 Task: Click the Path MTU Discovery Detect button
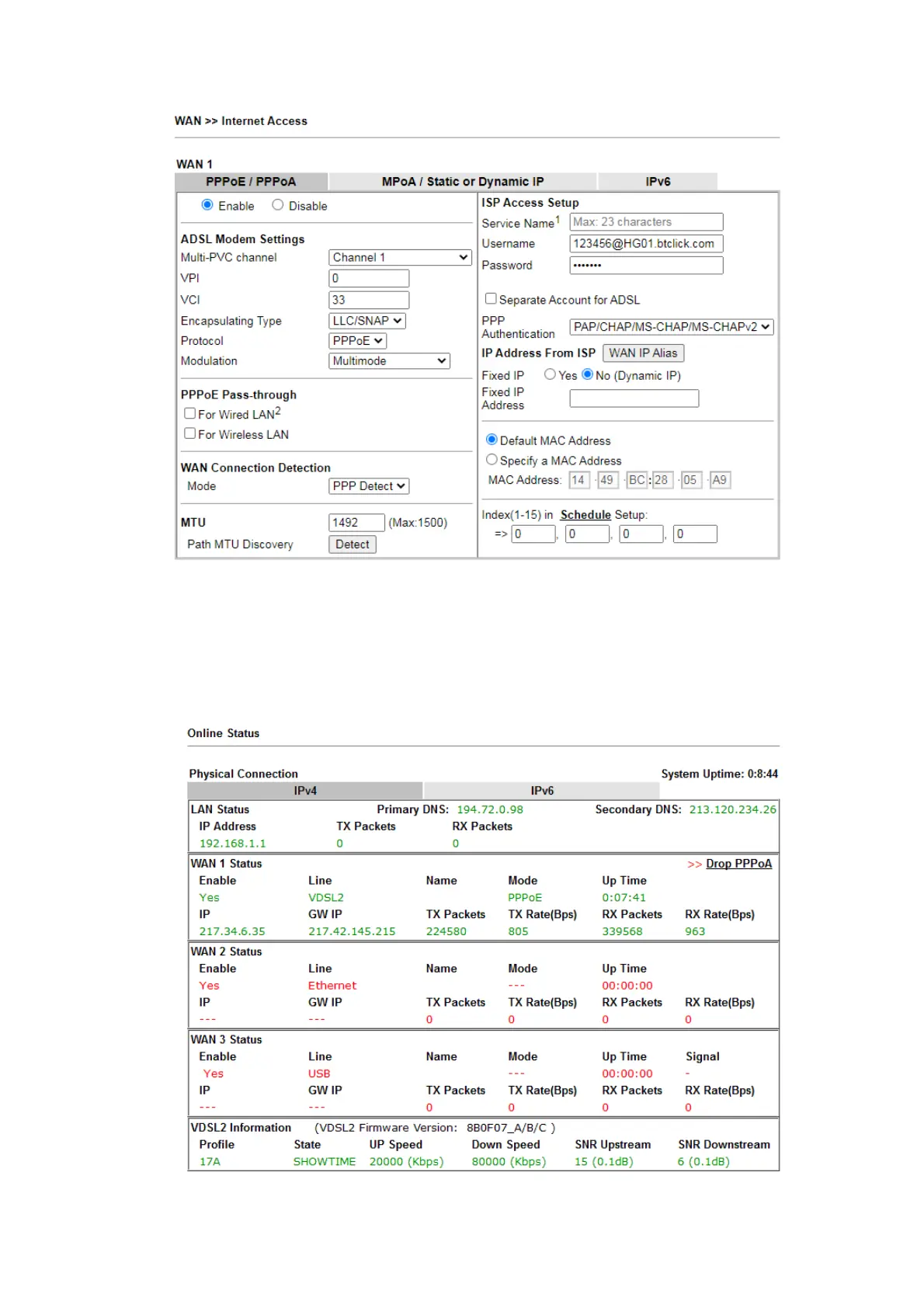353,544
